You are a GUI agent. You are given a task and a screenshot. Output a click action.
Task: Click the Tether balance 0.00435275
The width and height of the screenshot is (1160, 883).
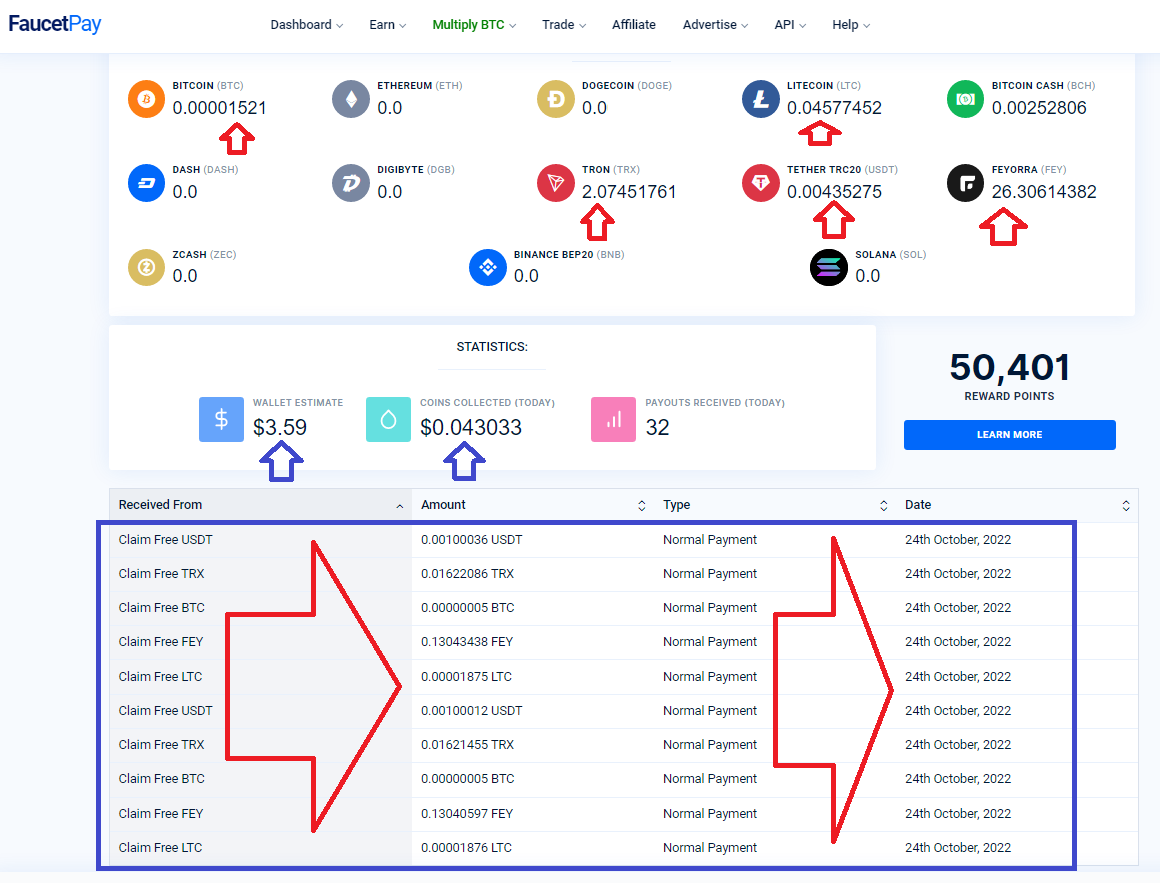[834, 192]
